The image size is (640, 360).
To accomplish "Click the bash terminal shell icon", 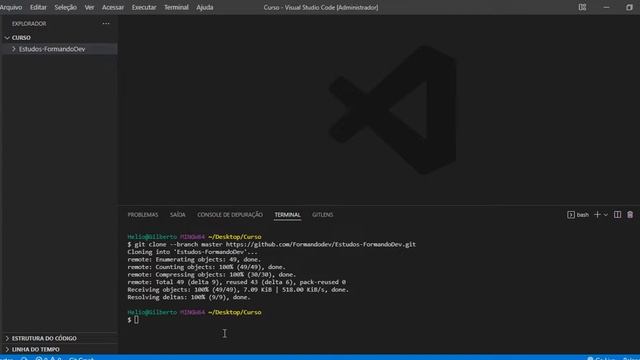I will coord(571,215).
